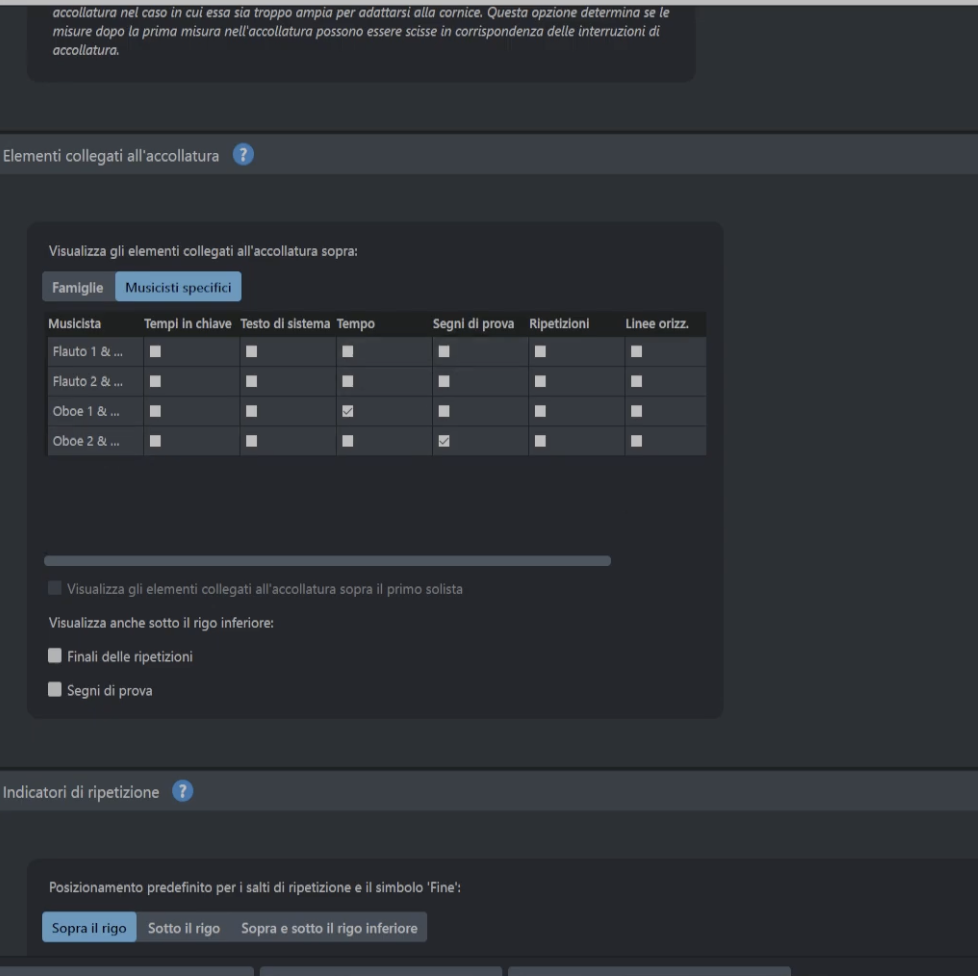Check Linee orizz. for Oboe 2
The image size is (978, 976).
(635, 441)
